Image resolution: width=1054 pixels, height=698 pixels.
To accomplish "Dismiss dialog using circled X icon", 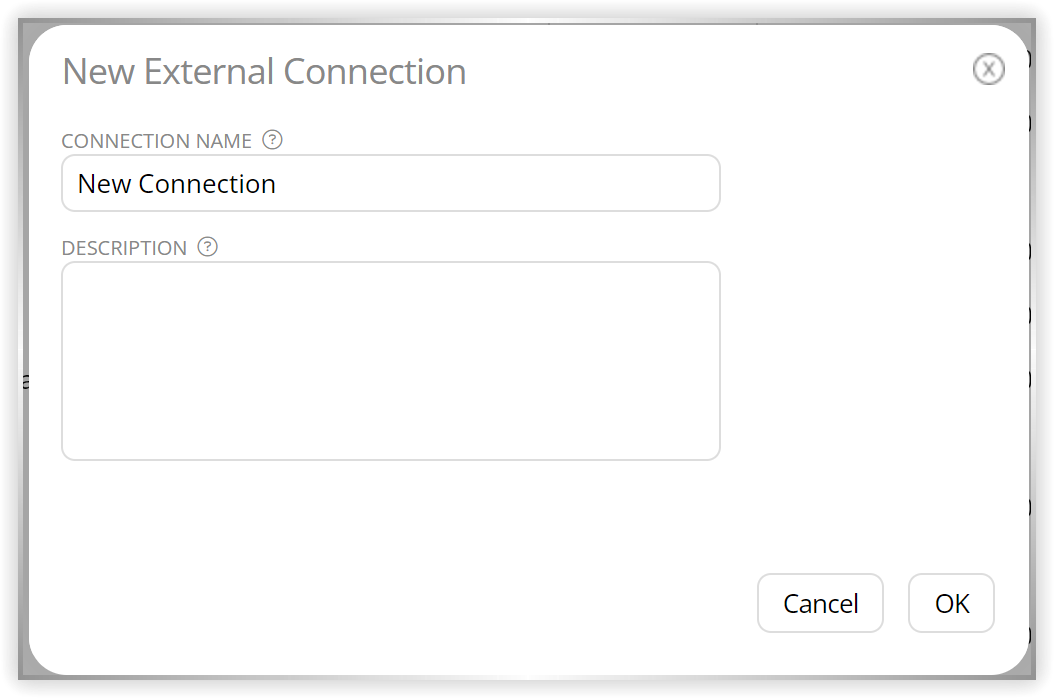I will tap(988, 69).
